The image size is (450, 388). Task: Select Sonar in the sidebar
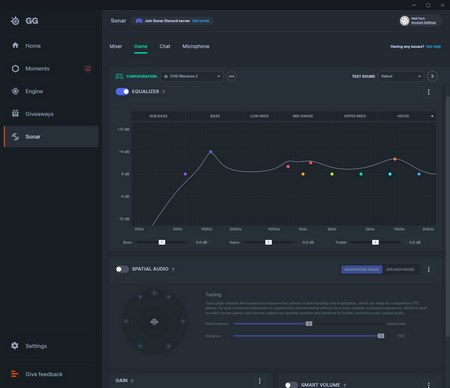tap(51, 137)
